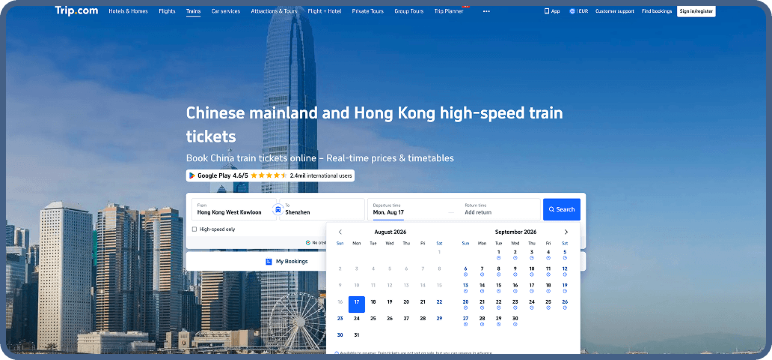Open the Trip Planner tab

(x=449, y=11)
